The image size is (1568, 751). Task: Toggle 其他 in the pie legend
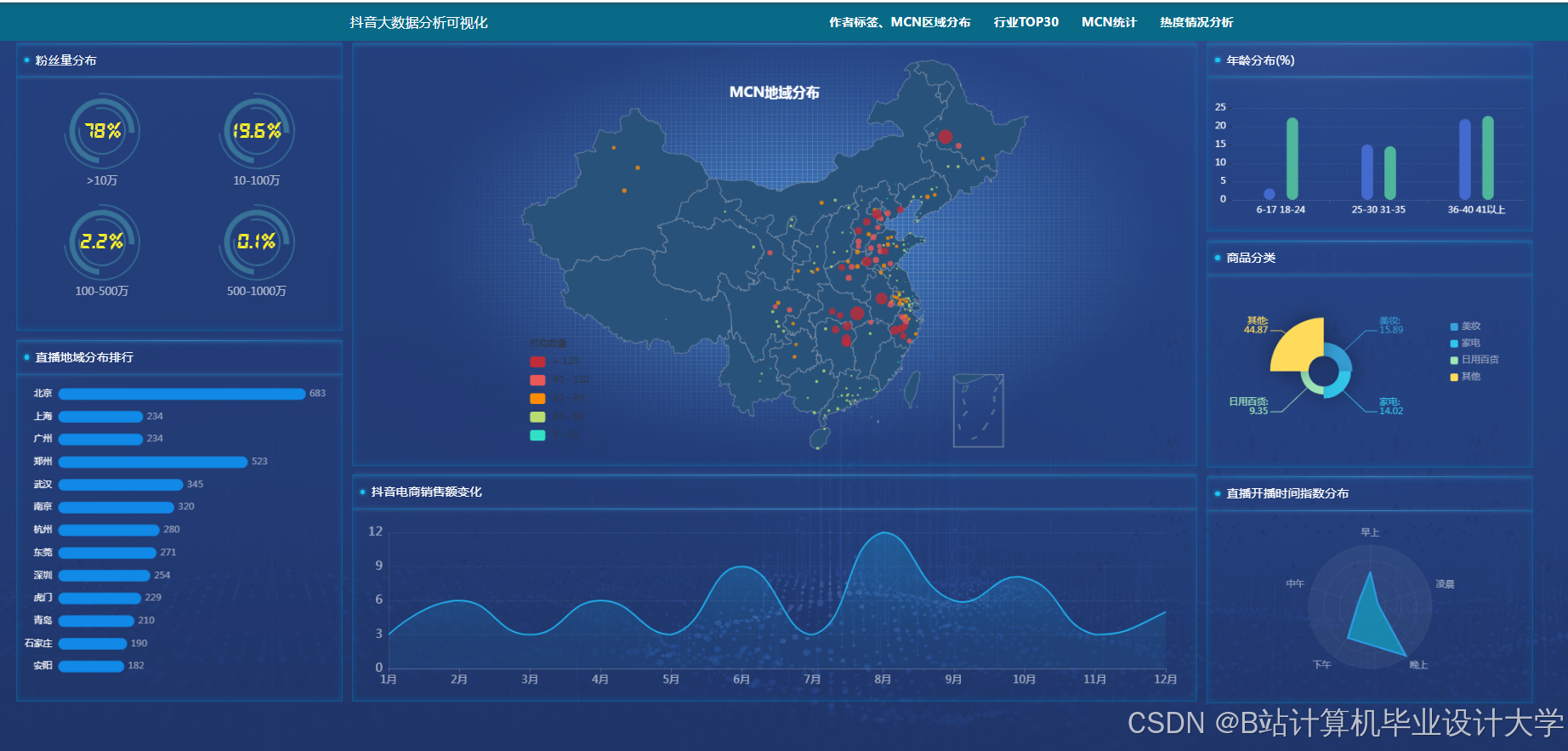point(1465,377)
